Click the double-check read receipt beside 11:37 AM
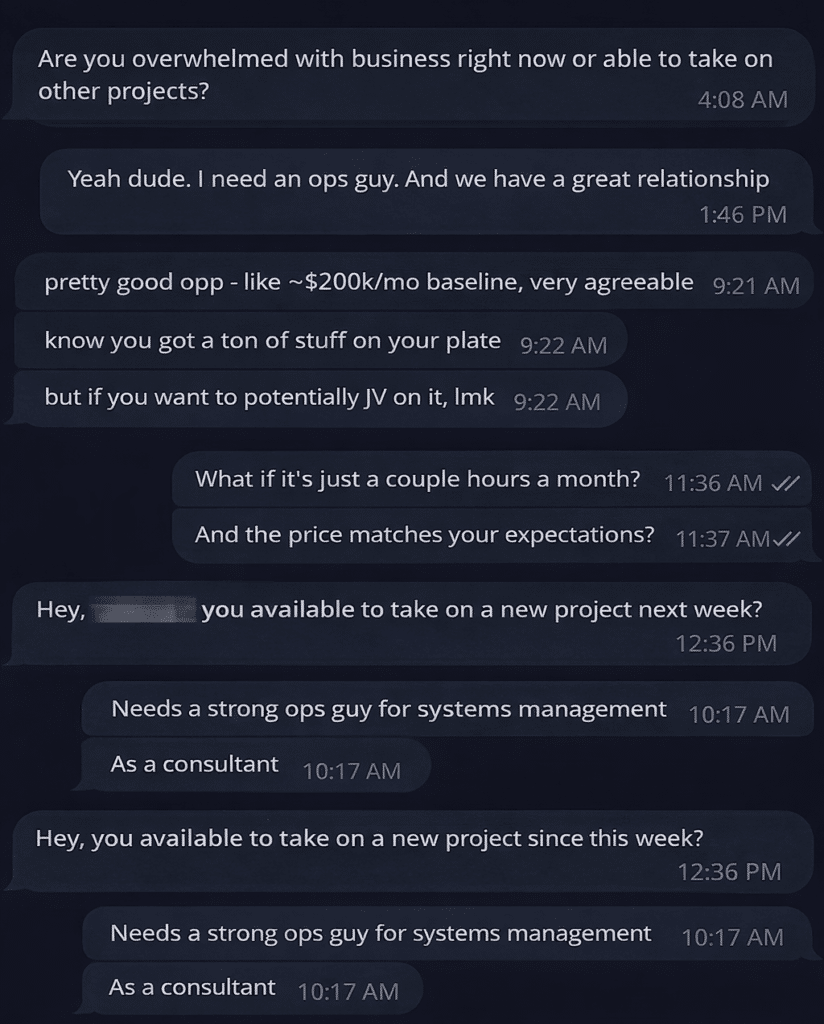Image resolution: width=824 pixels, height=1024 pixels. click(x=787, y=539)
